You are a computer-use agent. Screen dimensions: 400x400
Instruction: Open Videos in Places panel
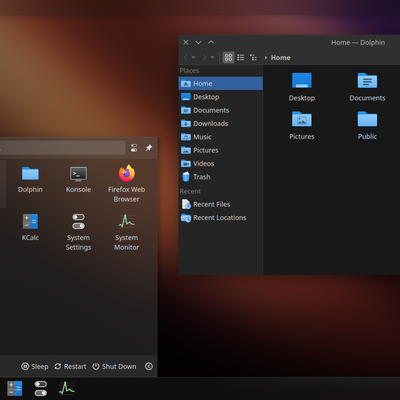[221, 163]
